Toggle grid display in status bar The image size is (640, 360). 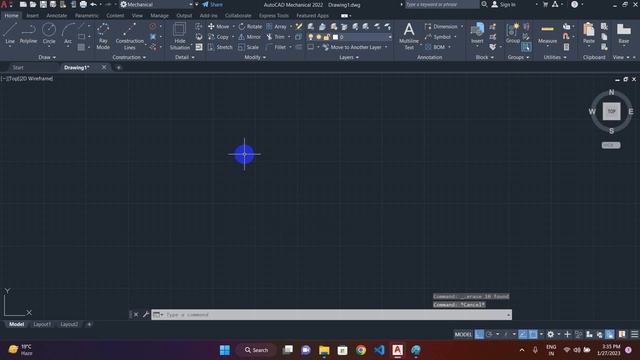click(479, 334)
